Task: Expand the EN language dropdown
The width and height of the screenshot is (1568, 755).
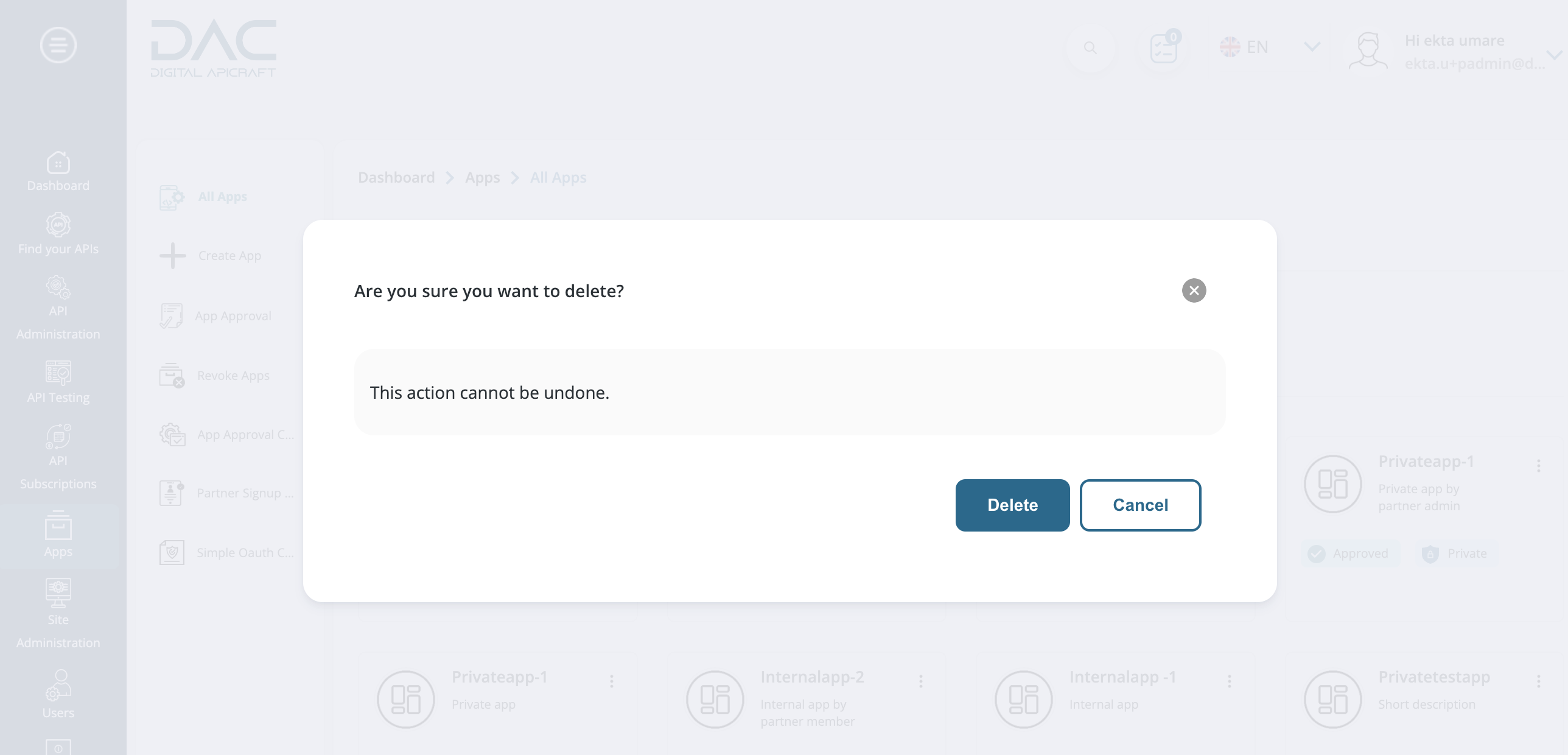Action: [1270, 46]
